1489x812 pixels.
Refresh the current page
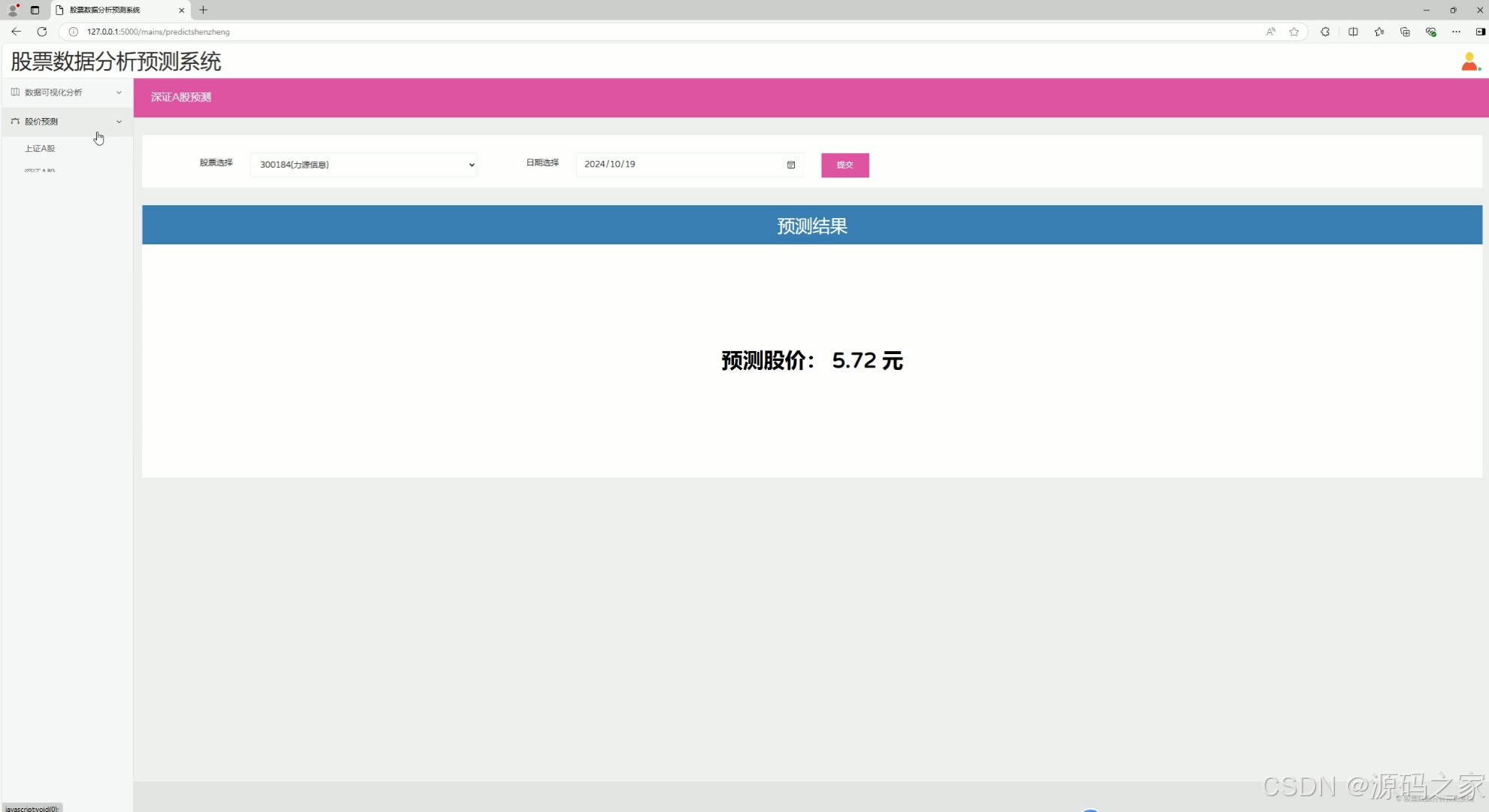click(42, 32)
